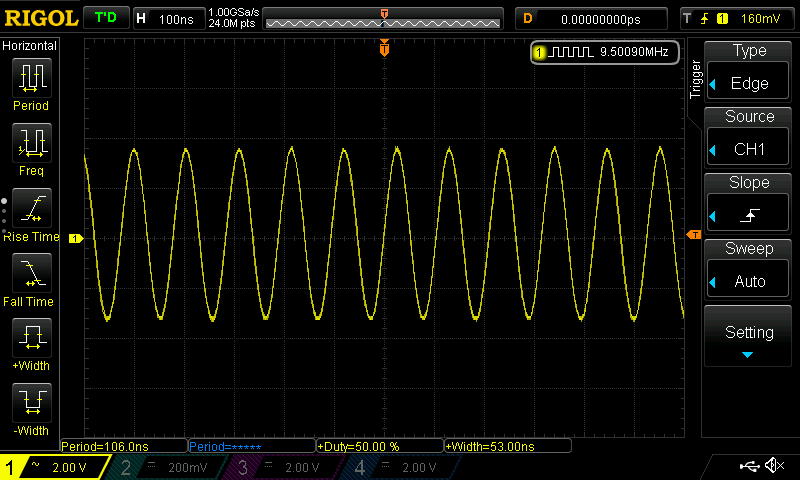The height and width of the screenshot is (480, 800).
Task: Select channel 2 tab showing 200mV
Action: [166, 467]
